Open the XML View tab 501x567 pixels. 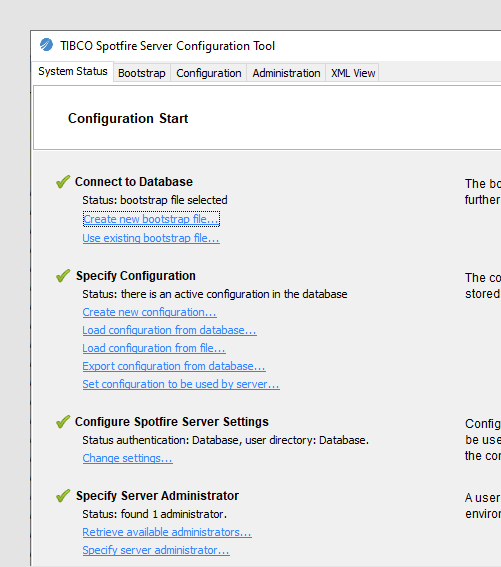pyautogui.click(x=353, y=73)
